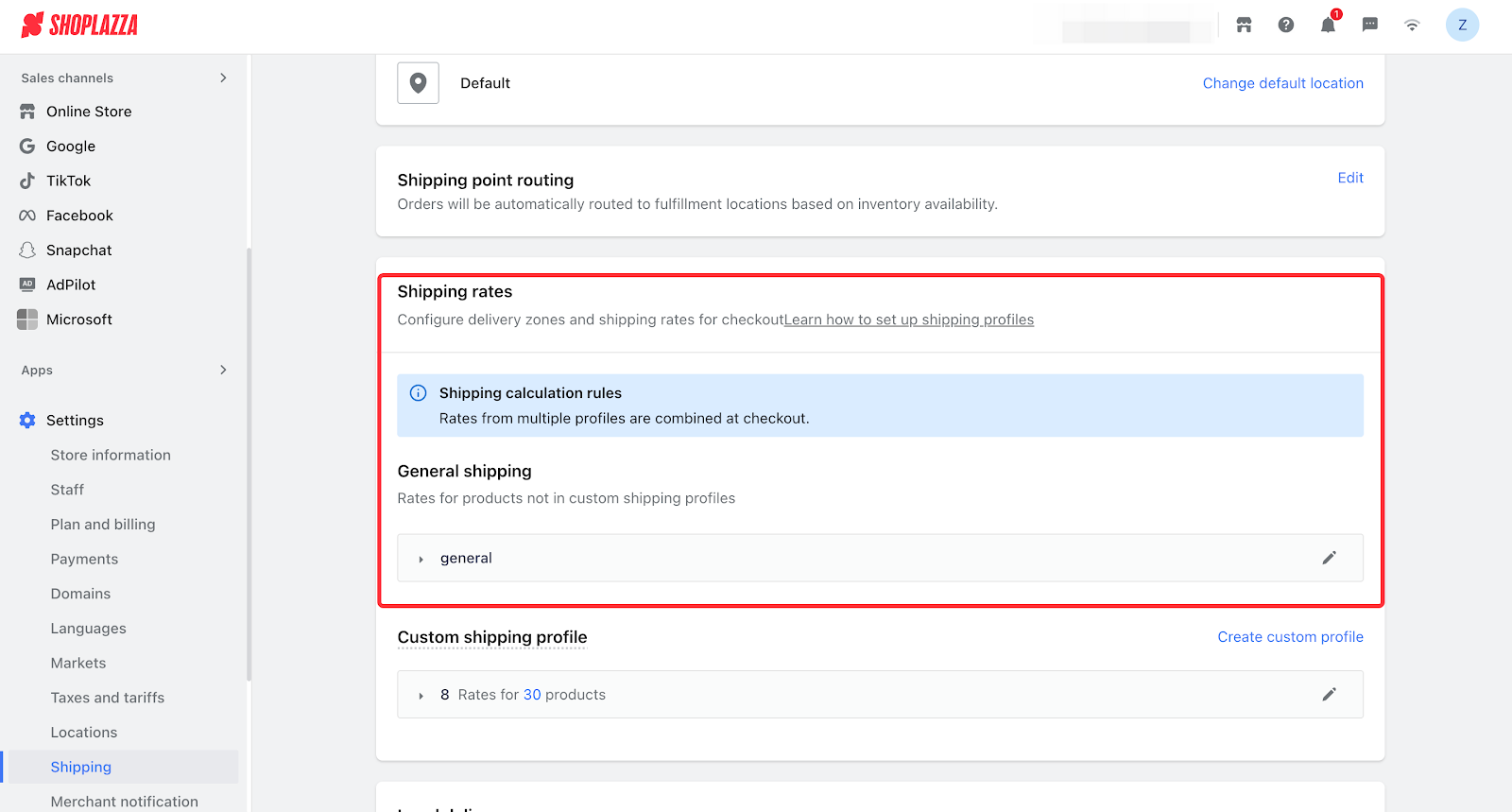The image size is (1512, 812).
Task: Expand the Apps section arrow
Action: click(223, 370)
